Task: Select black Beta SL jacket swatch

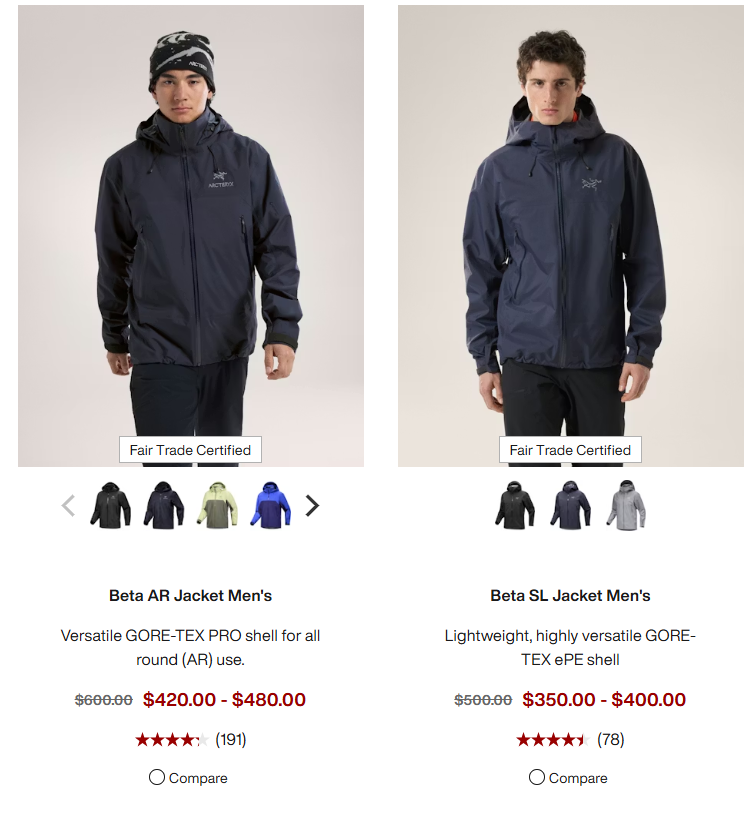Action: [515, 505]
